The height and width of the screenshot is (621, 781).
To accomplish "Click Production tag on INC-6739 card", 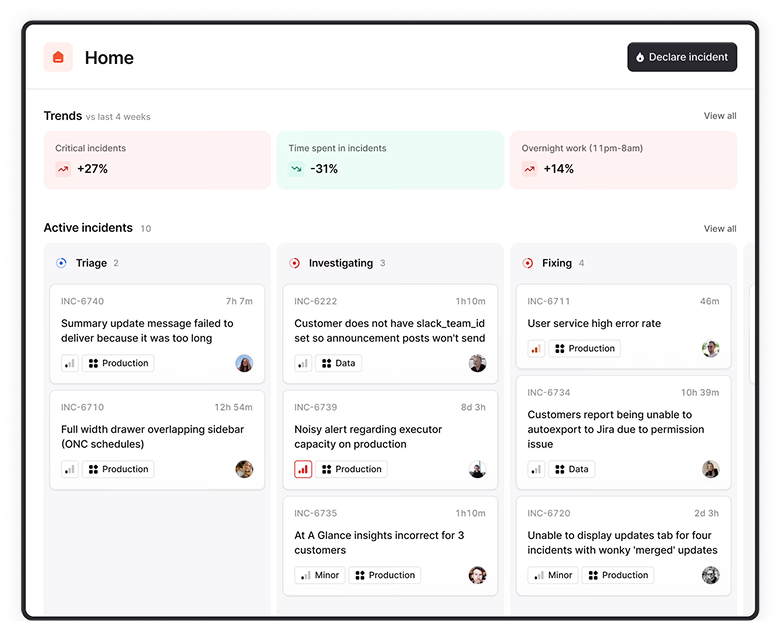I will click(x=351, y=469).
